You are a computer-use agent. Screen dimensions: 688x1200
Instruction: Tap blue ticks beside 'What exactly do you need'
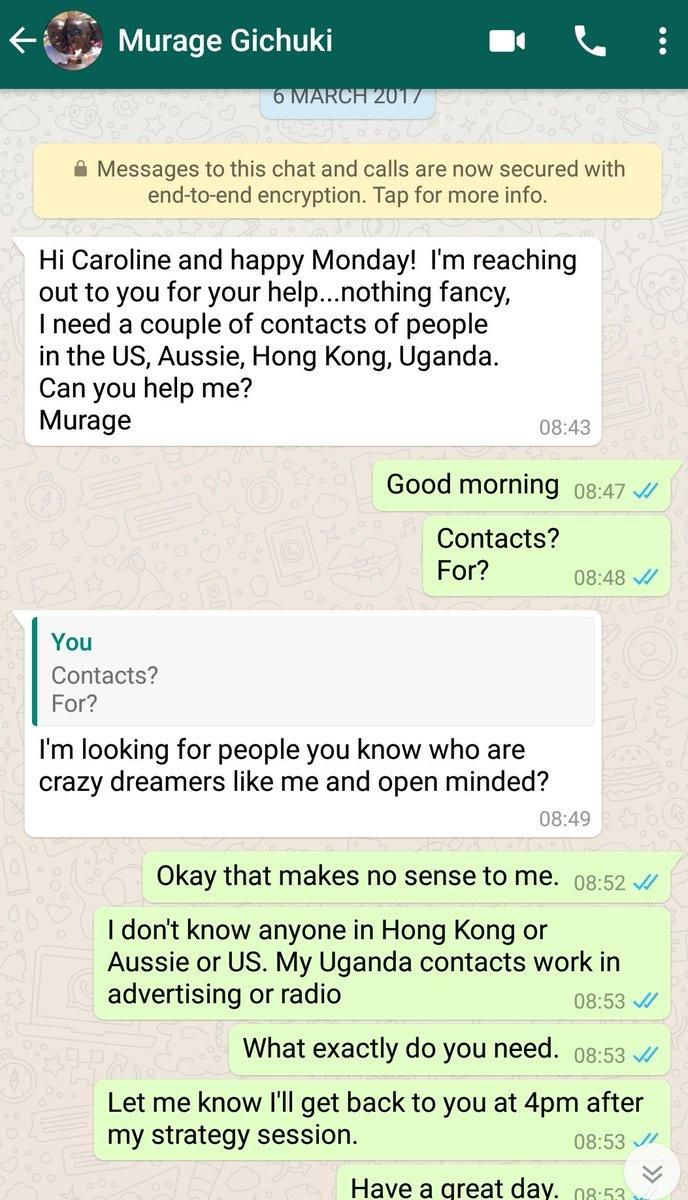(645, 1054)
